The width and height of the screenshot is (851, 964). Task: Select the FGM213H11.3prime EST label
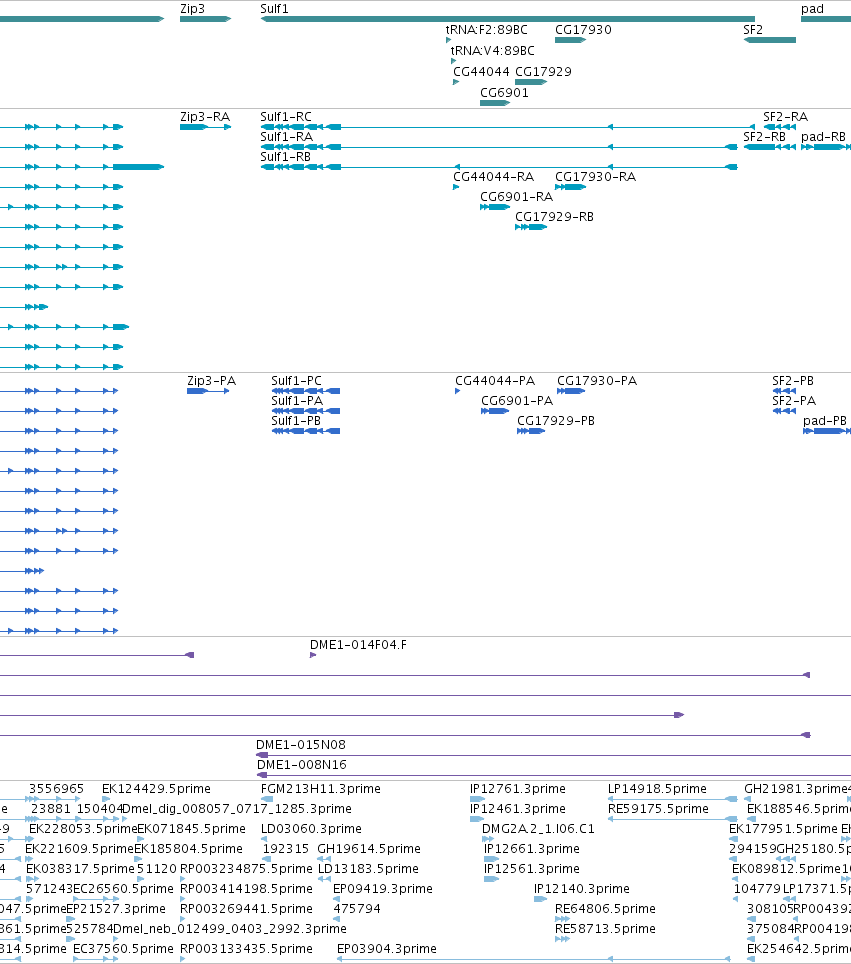(x=321, y=788)
